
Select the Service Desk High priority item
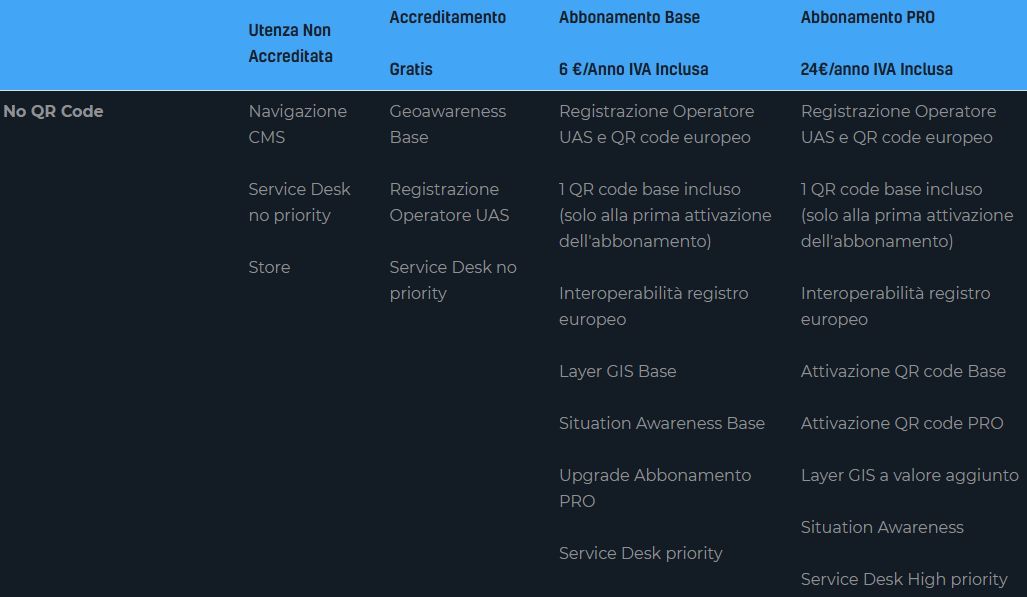[903, 579]
